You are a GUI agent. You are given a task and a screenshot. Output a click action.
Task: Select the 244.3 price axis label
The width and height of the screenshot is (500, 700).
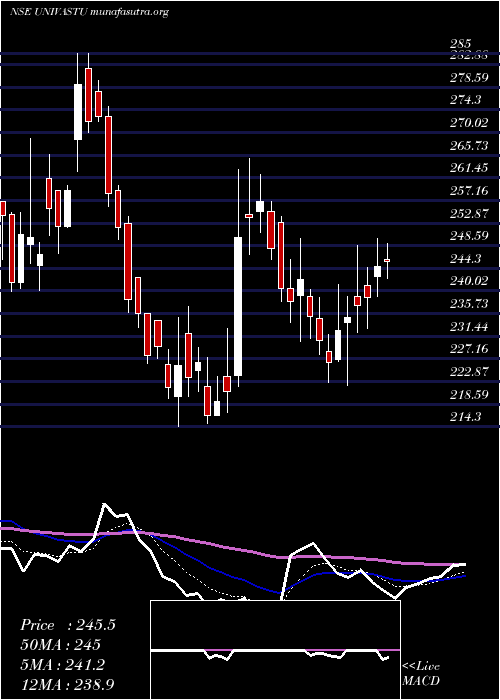pyautogui.click(x=465, y=258)
